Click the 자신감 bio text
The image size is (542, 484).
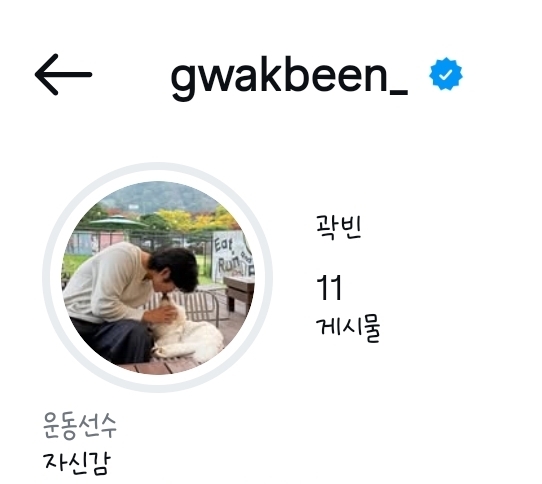77,463
